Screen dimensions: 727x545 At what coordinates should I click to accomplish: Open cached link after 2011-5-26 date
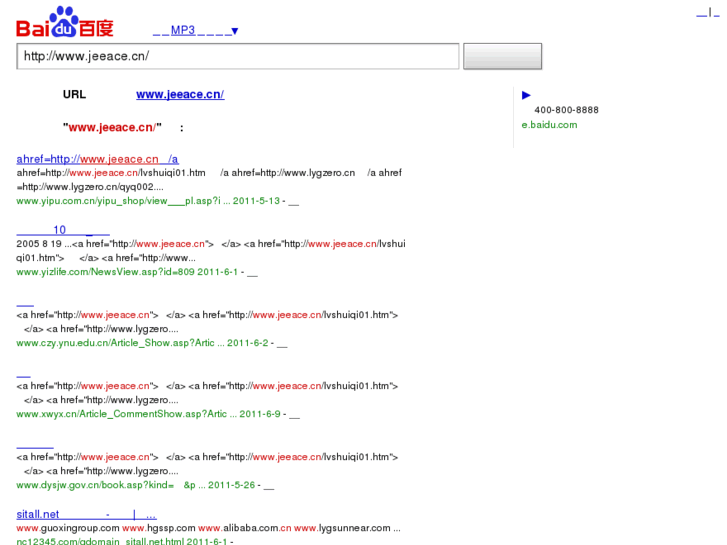[269, 486]
